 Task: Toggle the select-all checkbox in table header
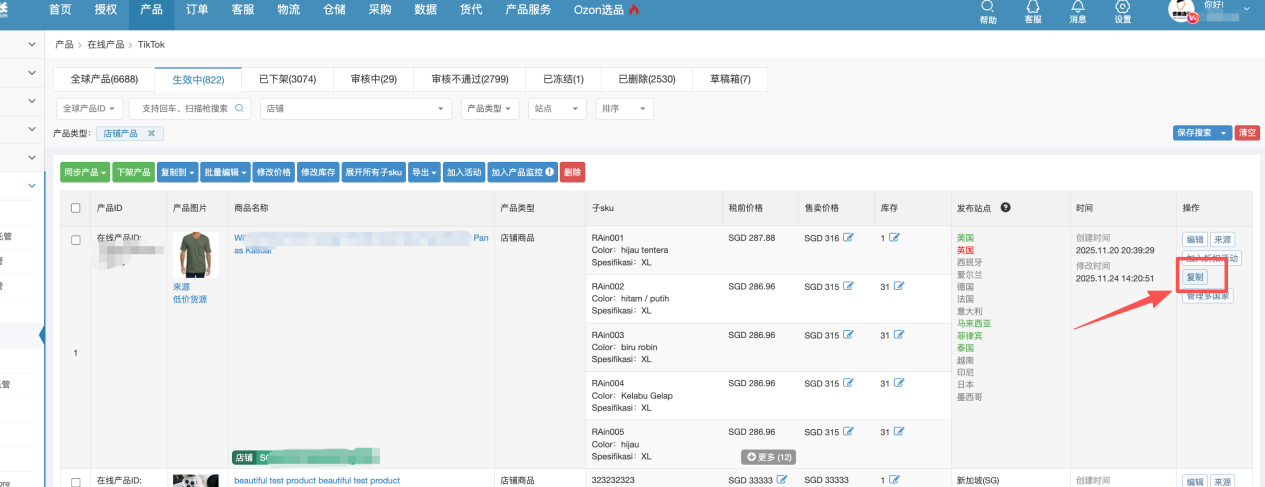[x=76, y=208]
